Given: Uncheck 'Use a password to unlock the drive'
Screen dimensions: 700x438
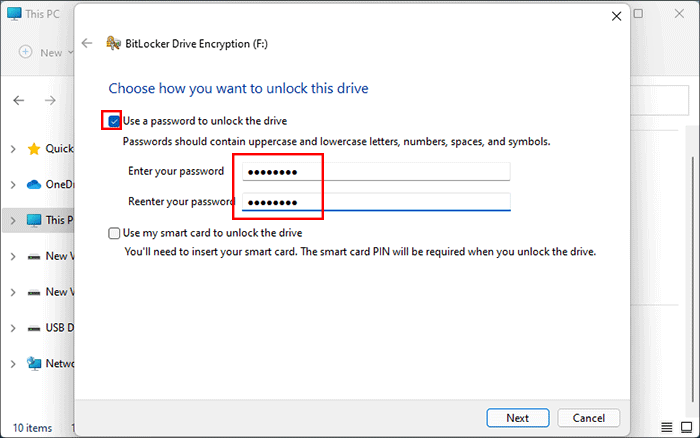Looking at the screenshot, I should 114,122.
